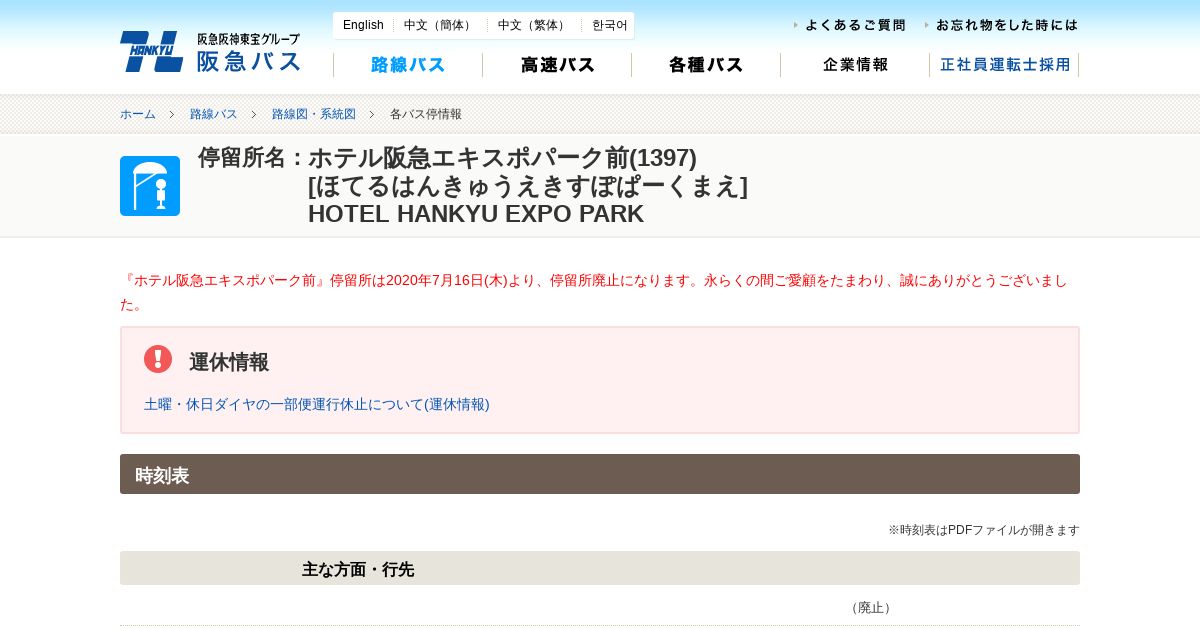1200x630 pixels.
Task: Click the 各バス停情報 breadcrumb text
Action: click(x=426, y=114)
